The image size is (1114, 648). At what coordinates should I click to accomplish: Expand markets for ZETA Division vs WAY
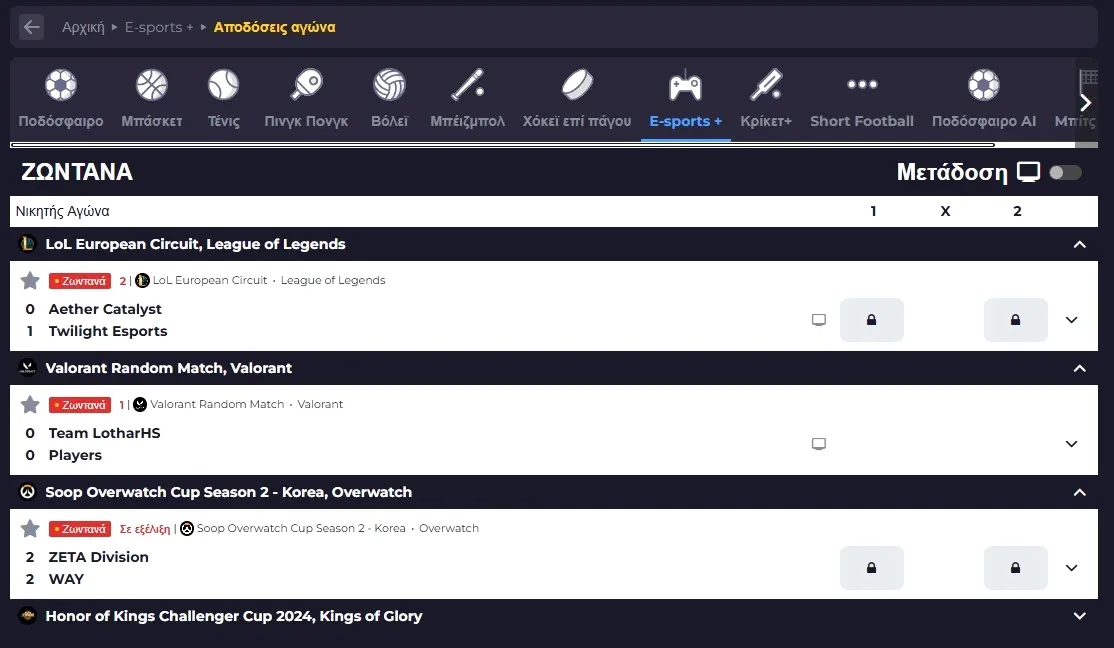click(1071, 568)
